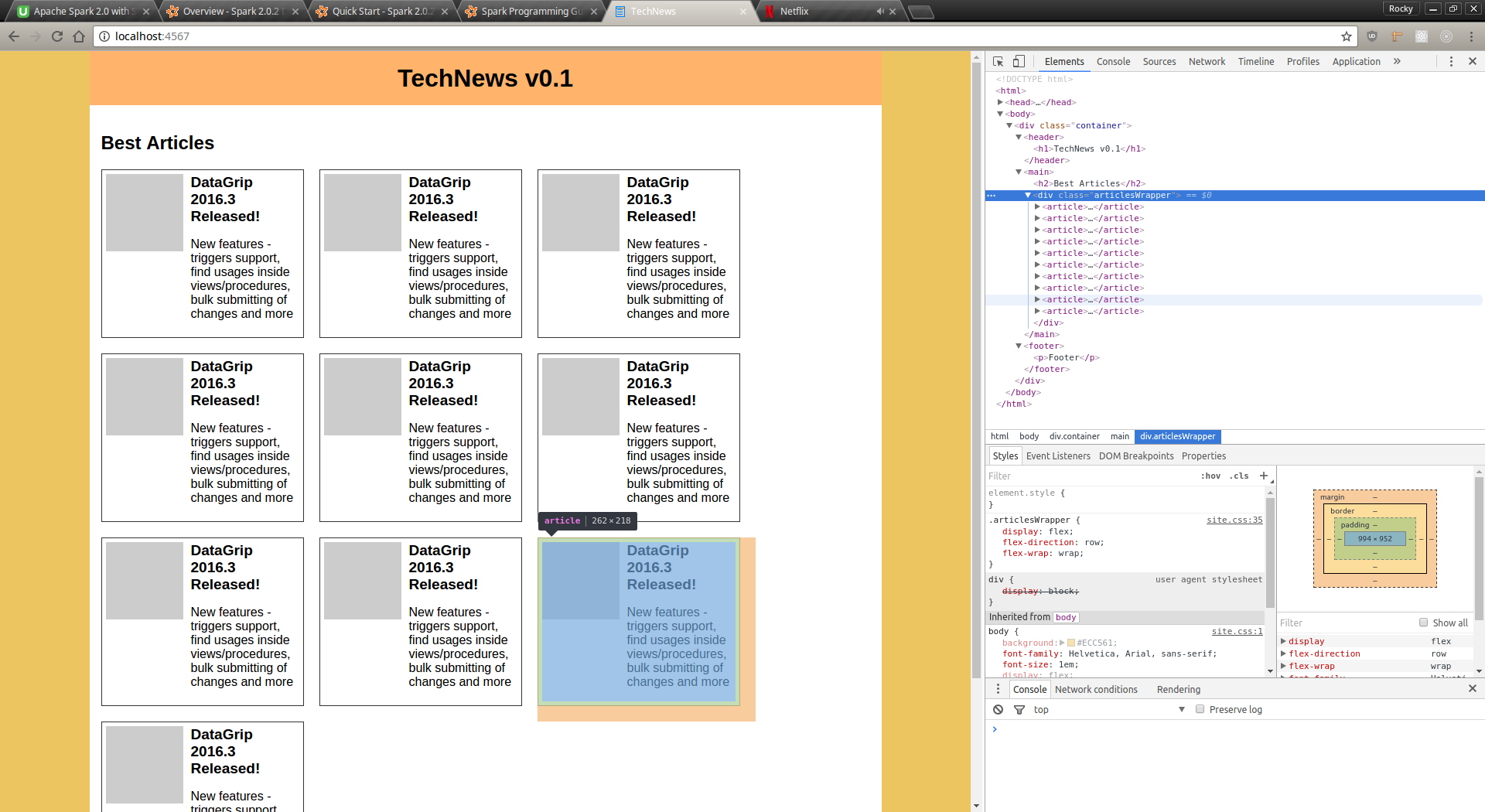The height and width of the screenshot is (812, 1485).
Task: Mute the Netflix tab audio icon
Action: (880, 11)
